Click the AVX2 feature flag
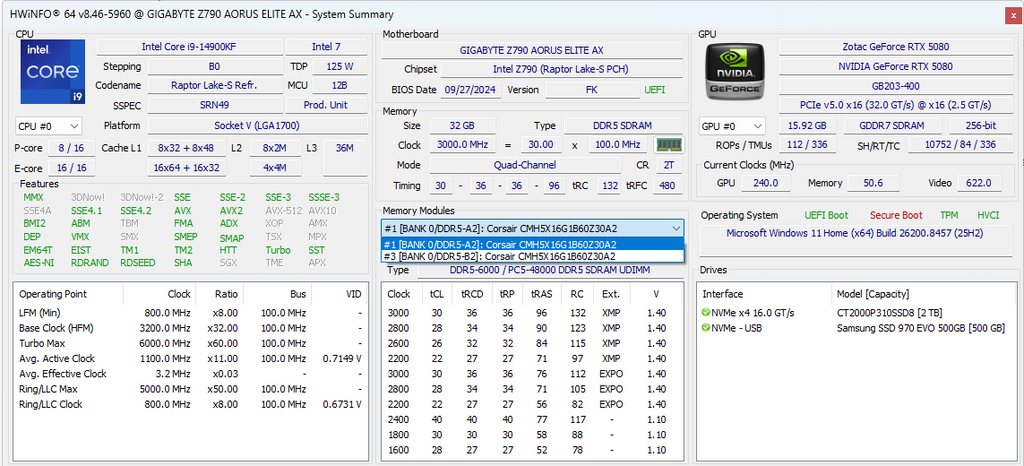Image resolution: width=1024 pixels, height=466 pixels. 231,211
